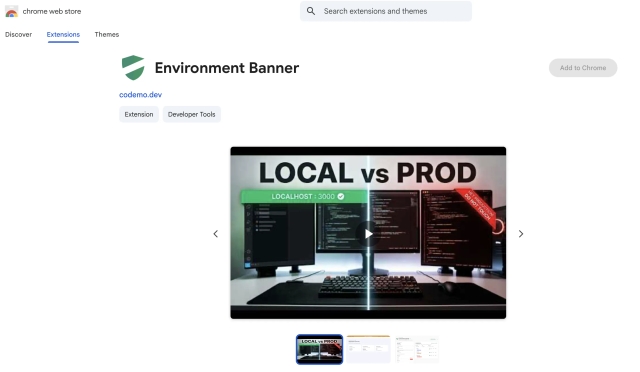Show the next screenshot with right arrow
This screenshot has width=640, height=372.
521,234
